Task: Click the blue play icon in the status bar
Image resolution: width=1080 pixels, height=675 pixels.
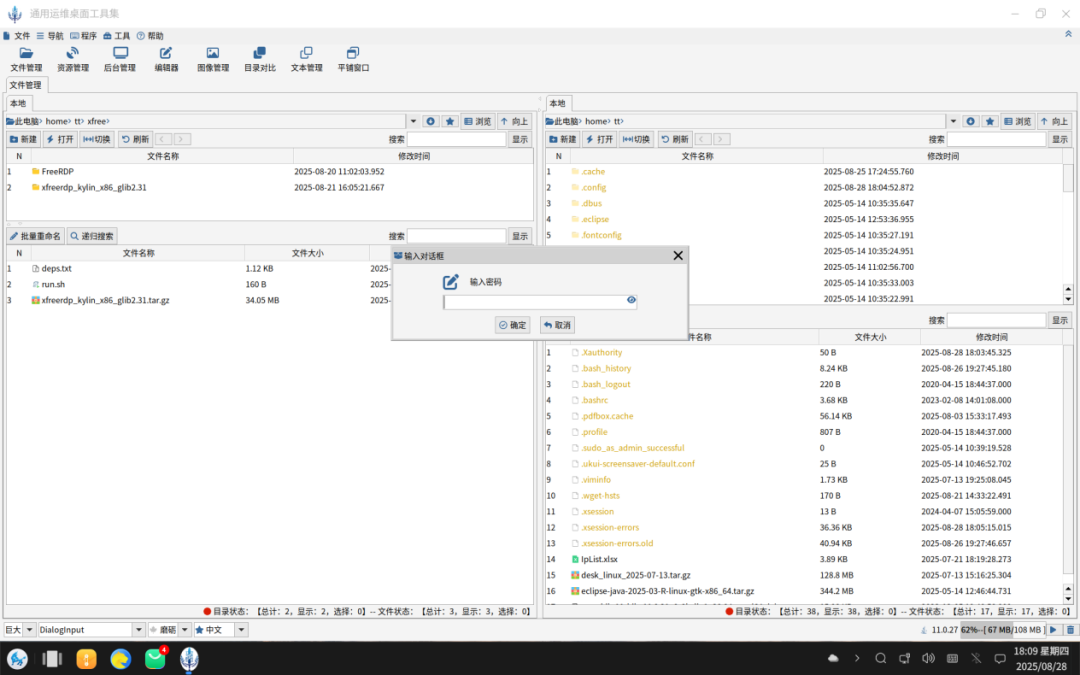Action: click(x=1053, y=630)
